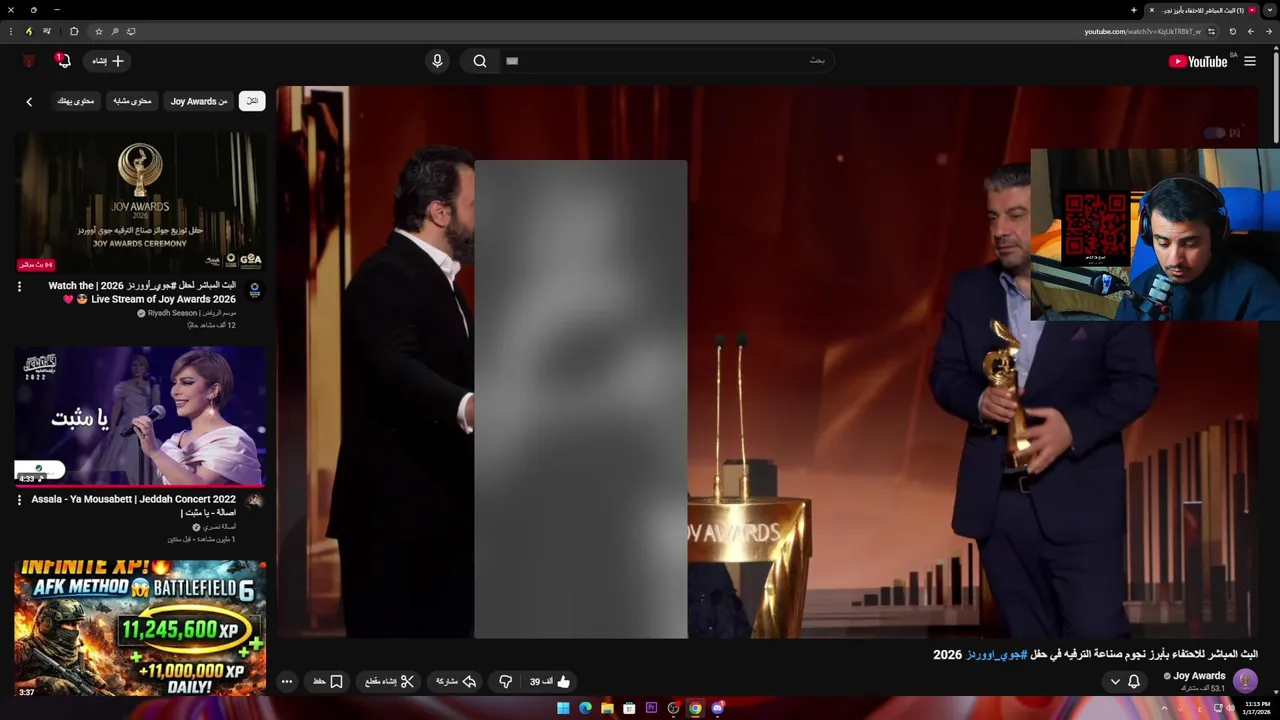Toggle the autoplay switch on the player

pos(1214,132)
